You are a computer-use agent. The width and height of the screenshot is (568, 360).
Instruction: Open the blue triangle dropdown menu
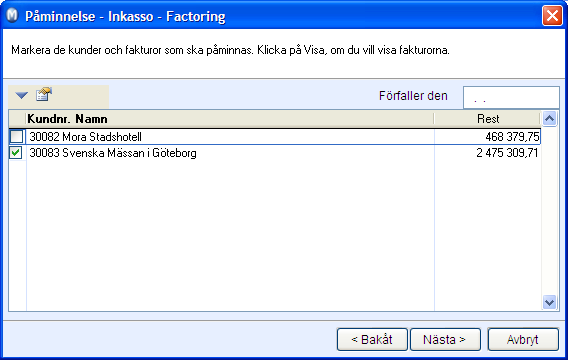click(x=22, y=96)
